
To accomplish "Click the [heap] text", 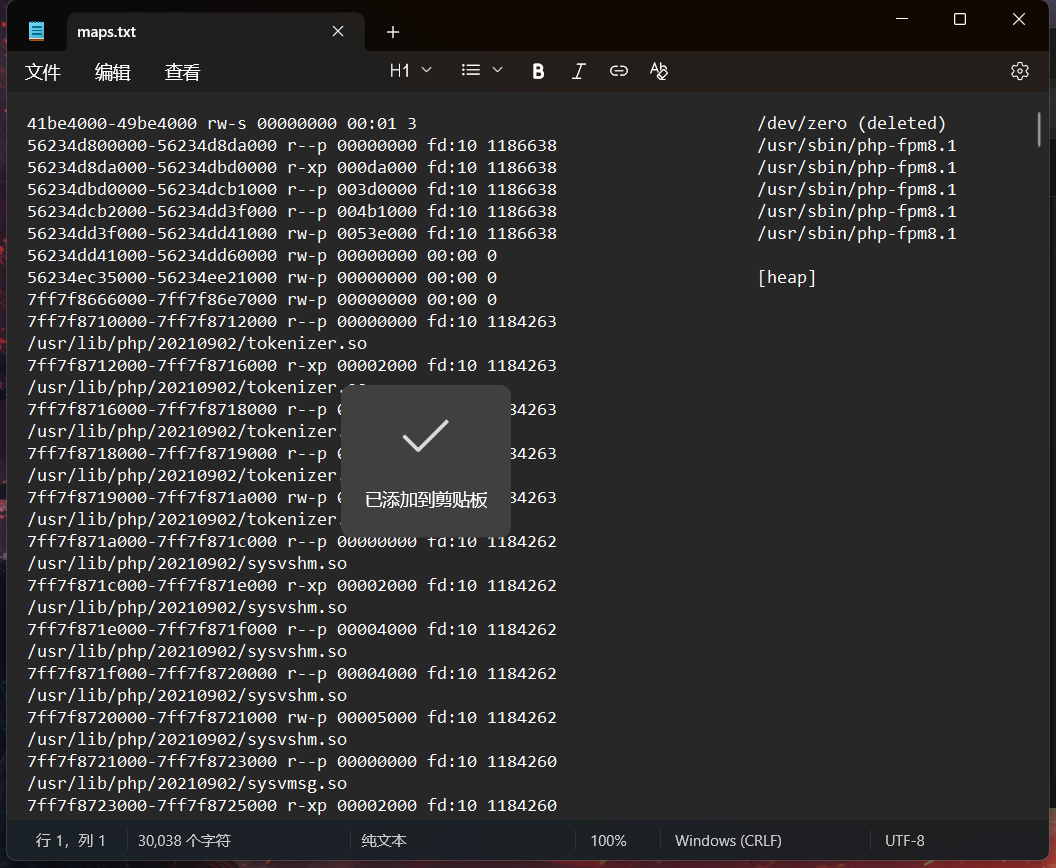I will pos(787,277).
